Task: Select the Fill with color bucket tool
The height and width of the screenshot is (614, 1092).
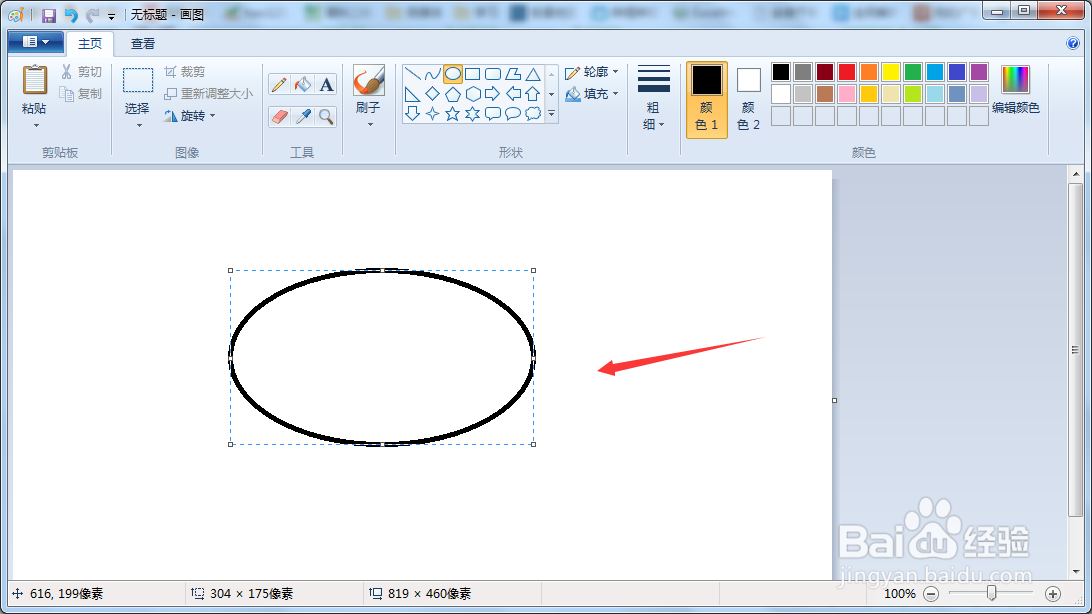Action: point(303,85)
